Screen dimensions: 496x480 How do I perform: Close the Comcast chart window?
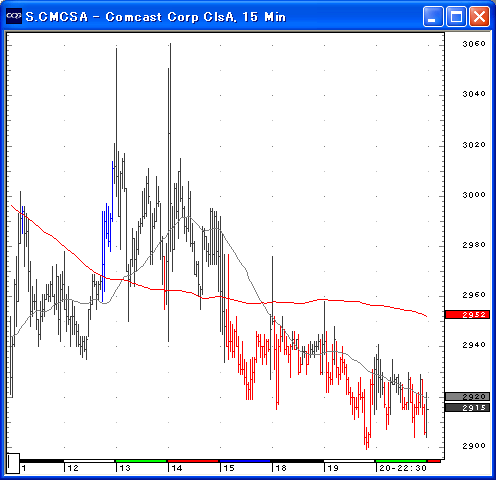(x=479, y=16)
